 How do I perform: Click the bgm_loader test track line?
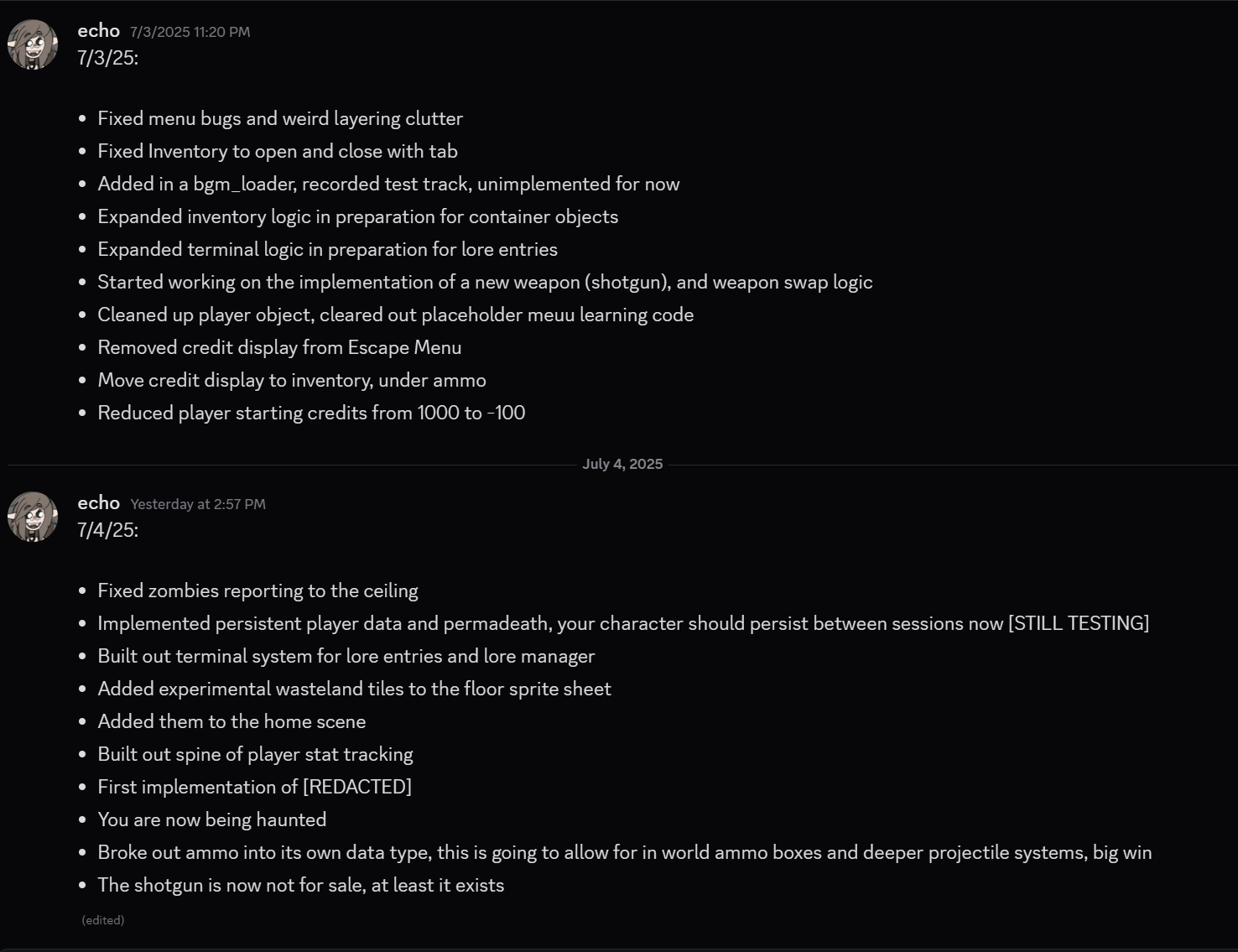tap(388, 184)
